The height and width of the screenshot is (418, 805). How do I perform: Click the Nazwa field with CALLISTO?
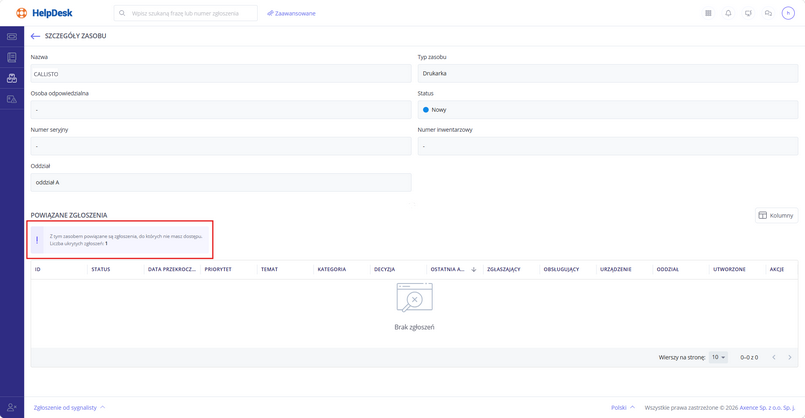[221, 74]
